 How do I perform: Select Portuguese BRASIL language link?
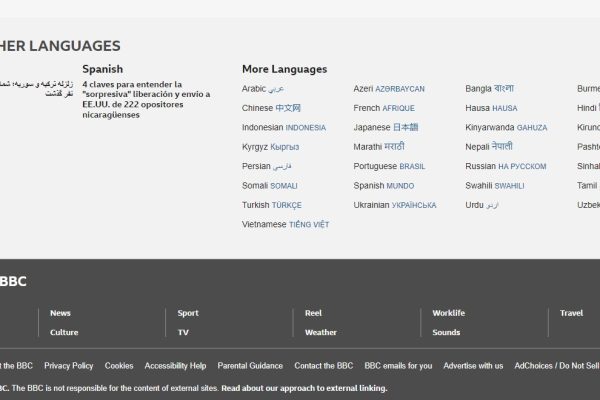click(x=389, y=166)
